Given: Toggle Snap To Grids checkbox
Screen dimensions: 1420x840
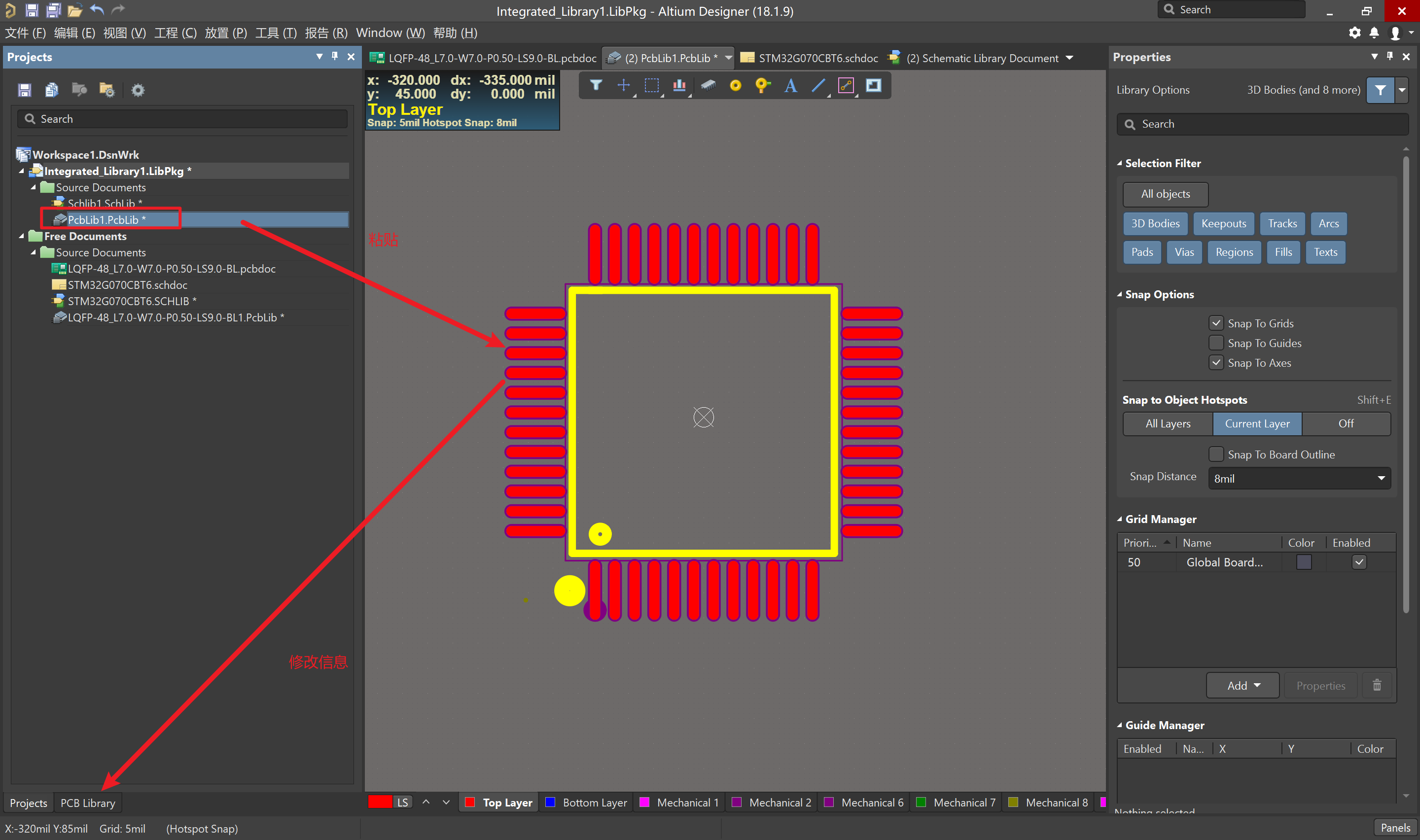Looking at the screenshot, I should 1216,323.
